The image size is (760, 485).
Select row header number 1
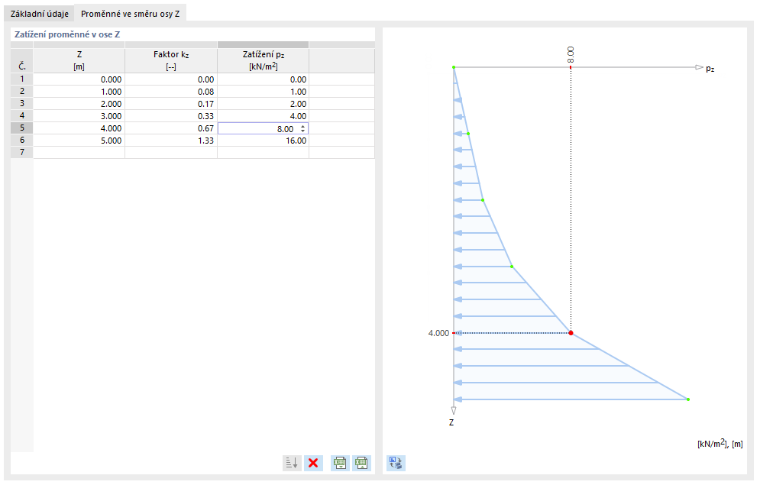pos(22,79)
